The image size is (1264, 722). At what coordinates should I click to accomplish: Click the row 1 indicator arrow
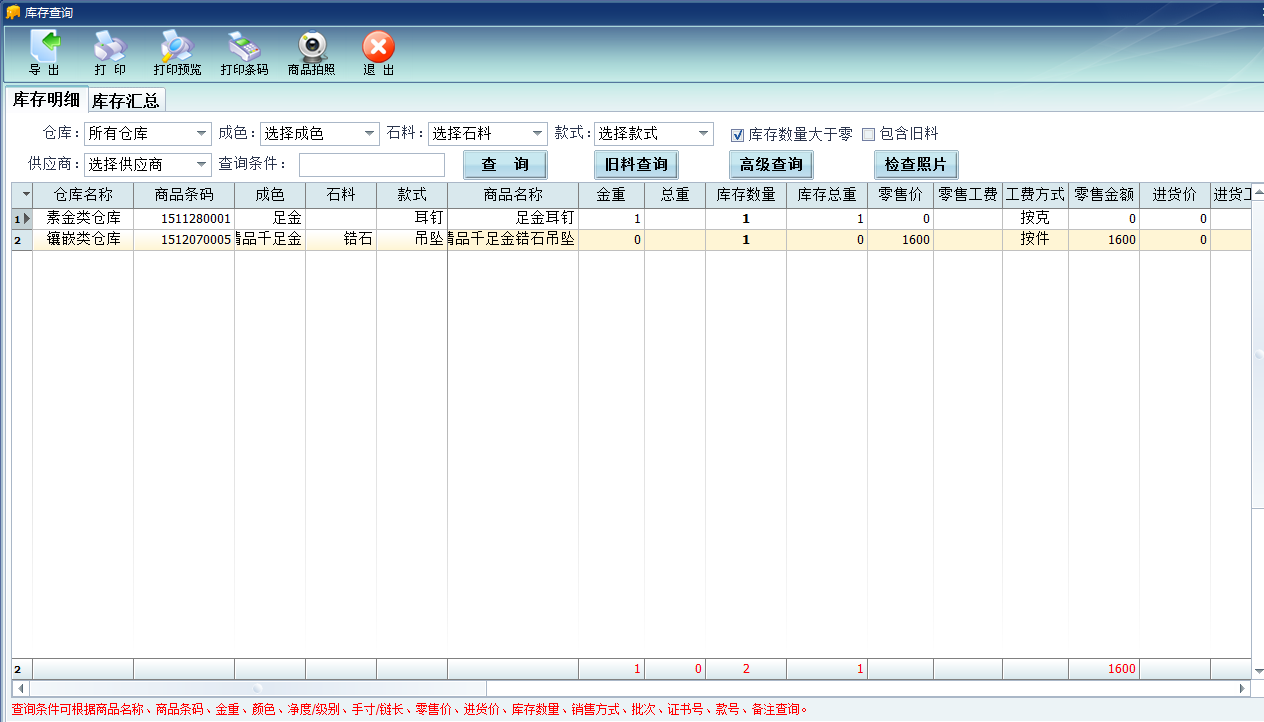point(26,218)
